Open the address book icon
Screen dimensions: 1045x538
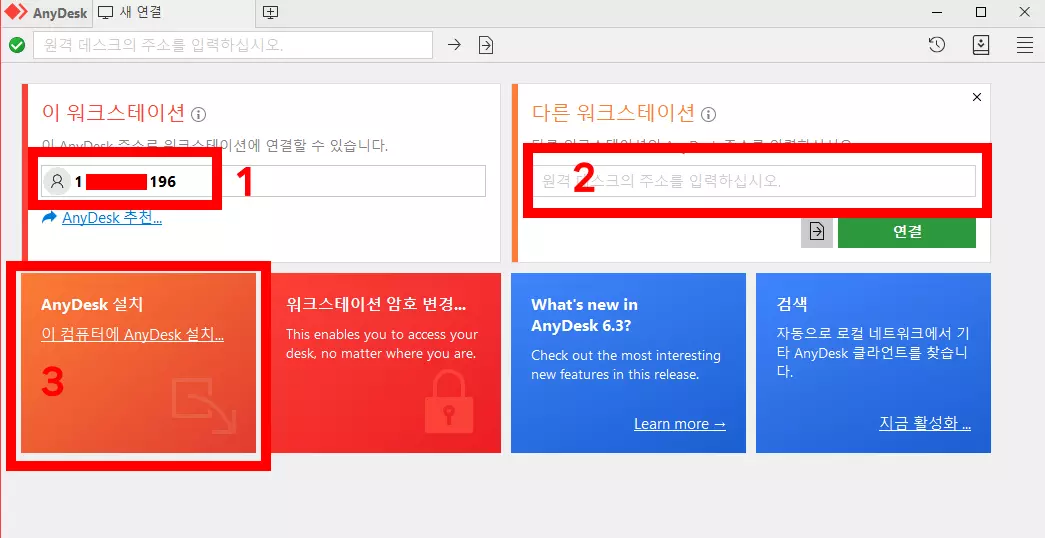(x=980, y=45)
